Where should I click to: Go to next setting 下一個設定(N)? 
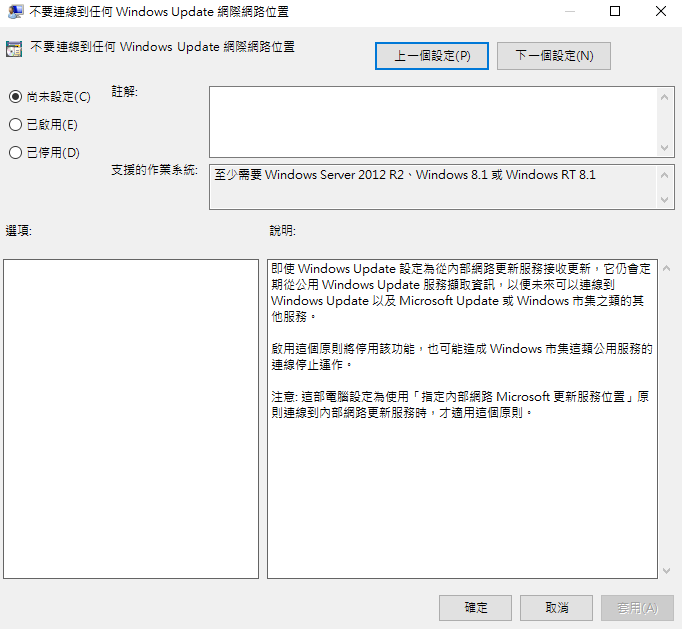point(554,56)
